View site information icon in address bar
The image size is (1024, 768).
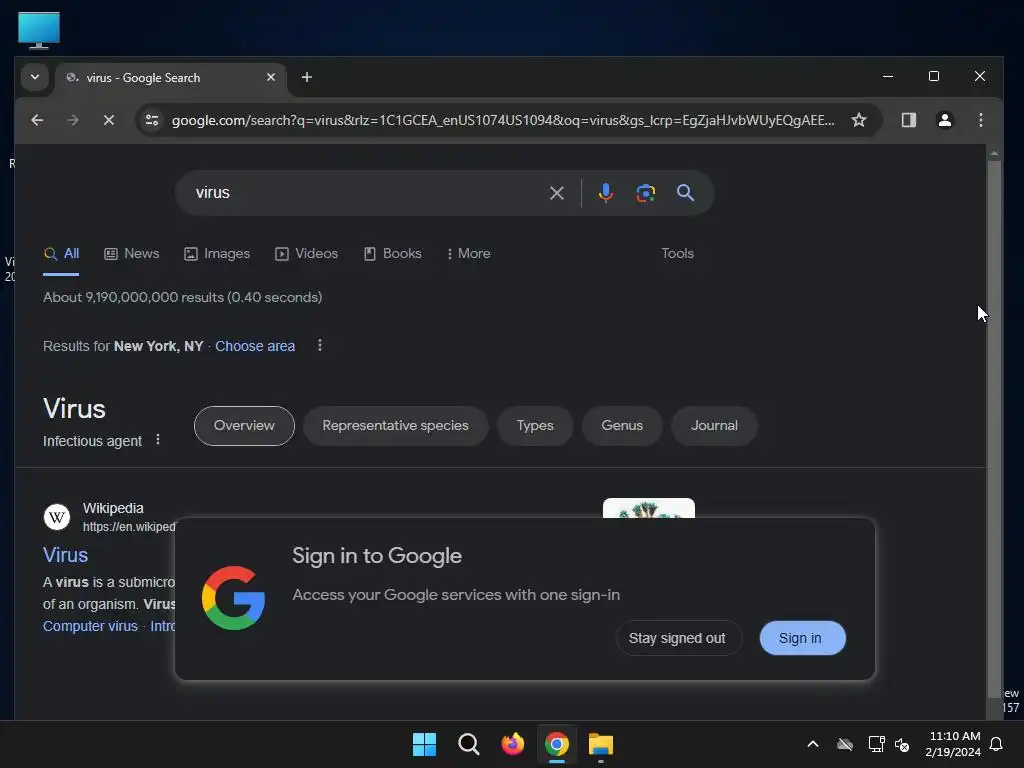click(152, 120)
